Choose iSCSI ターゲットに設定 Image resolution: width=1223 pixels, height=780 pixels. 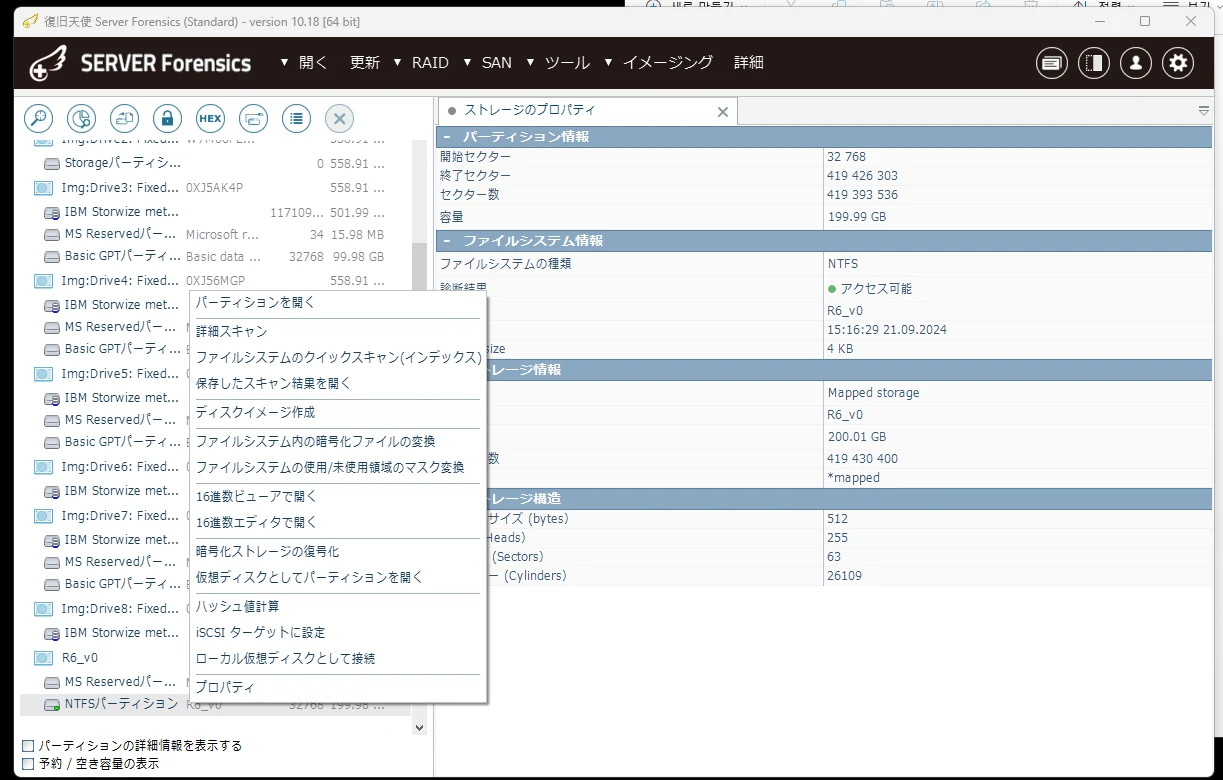coord(337,632)
